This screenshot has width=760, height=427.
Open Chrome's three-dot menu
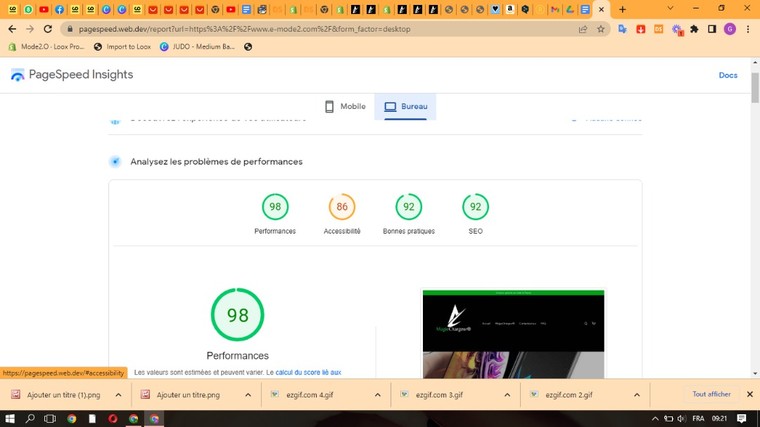coord(748,29)
